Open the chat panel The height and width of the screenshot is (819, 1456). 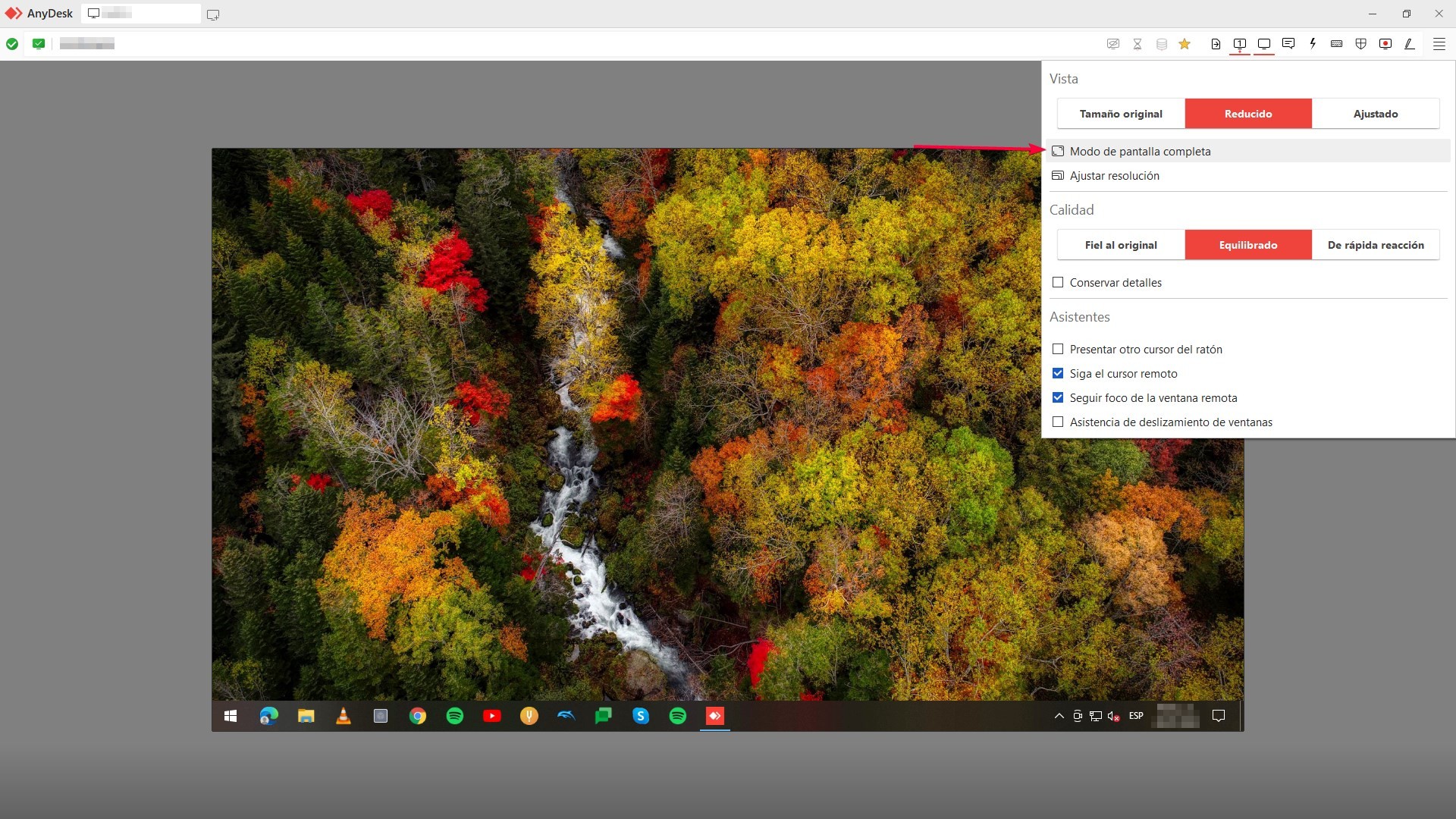(x=1288, y=44)
